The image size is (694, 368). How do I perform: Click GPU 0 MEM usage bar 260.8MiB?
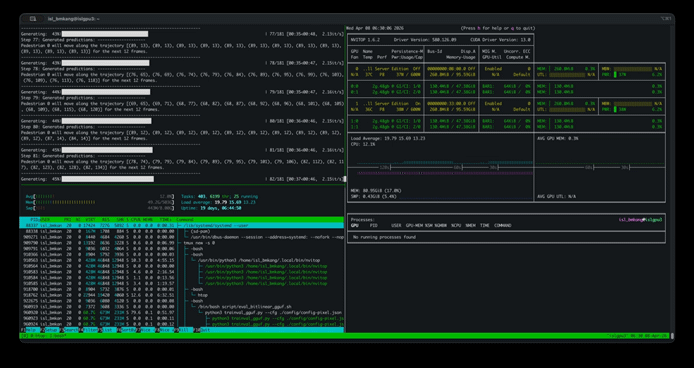[x=567, y=69]
